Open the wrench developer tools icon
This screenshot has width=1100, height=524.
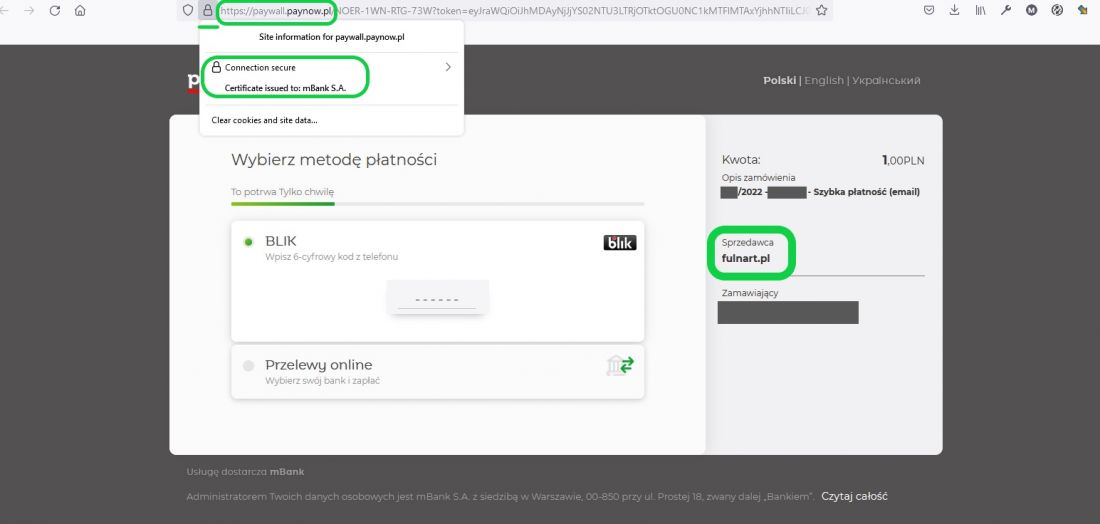pyautogui.click(x=1006, y=11)
